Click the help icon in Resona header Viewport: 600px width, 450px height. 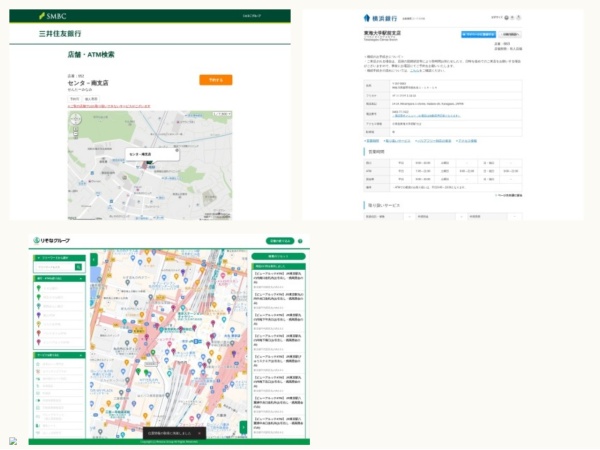pos(300,241)
